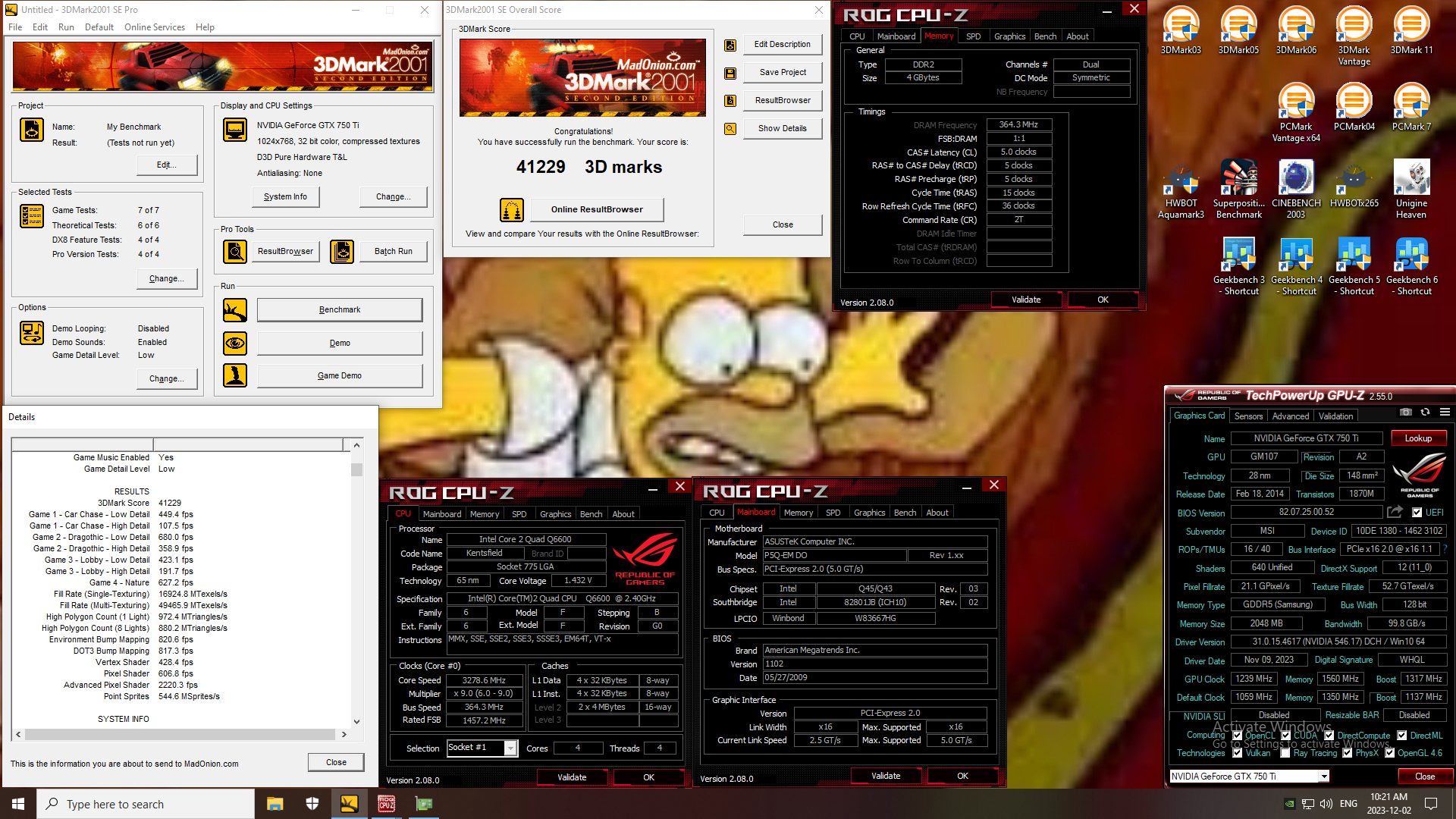Toggle the OpenCL checkbox

1237,736
